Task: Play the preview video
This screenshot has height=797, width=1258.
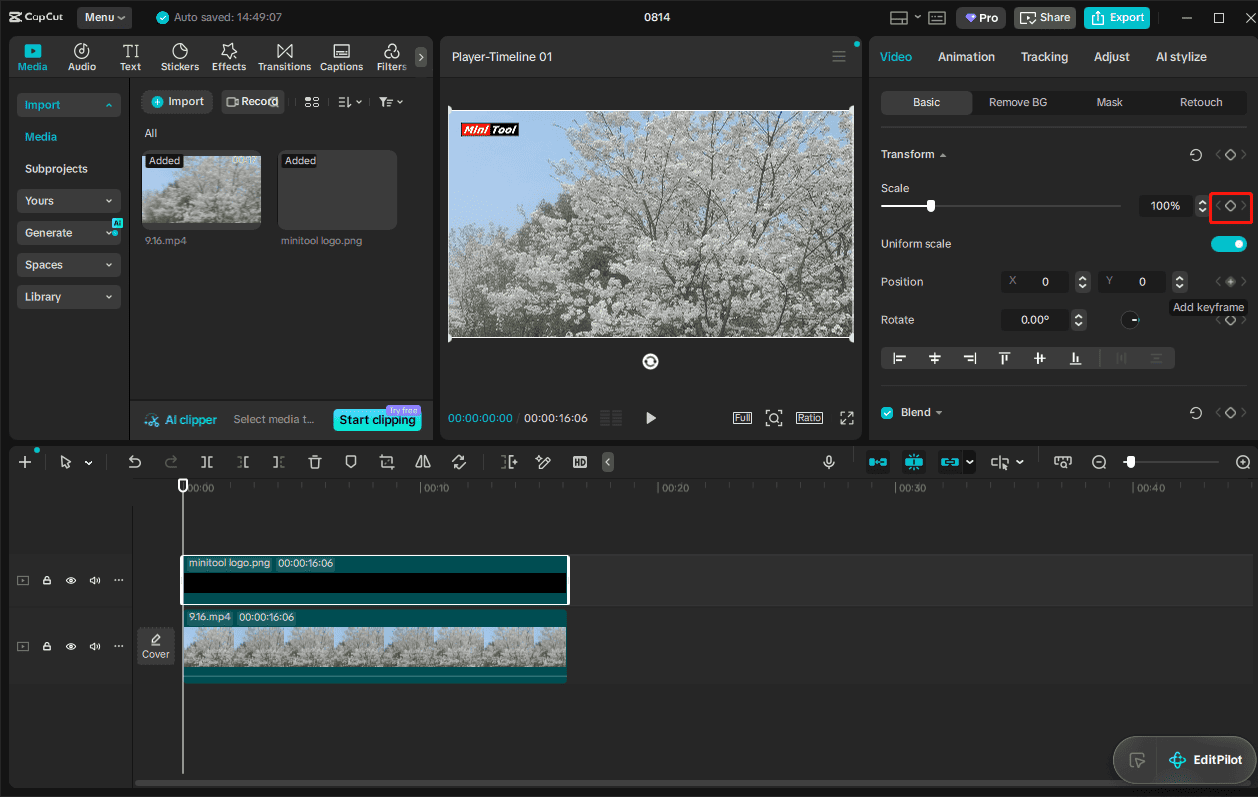Action: [x=651, y=418]
